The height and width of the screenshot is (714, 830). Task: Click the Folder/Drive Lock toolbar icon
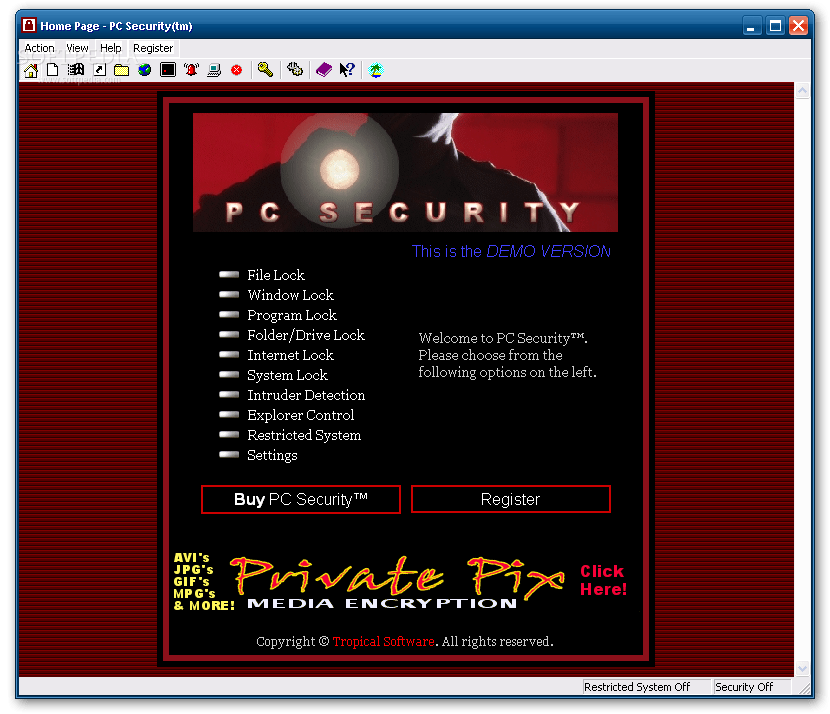[x=120, y=69]
